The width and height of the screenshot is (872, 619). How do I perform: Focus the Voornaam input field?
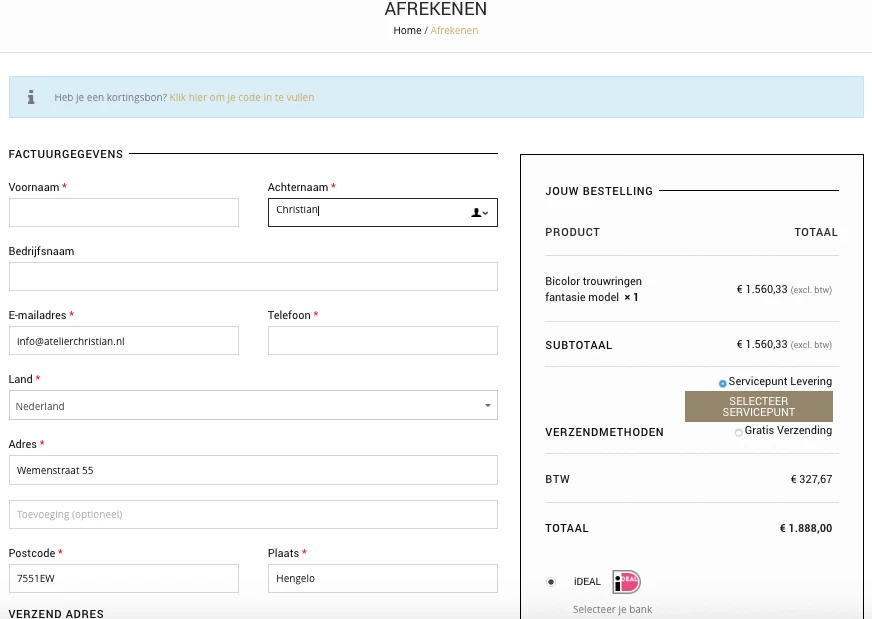[x=123, y=212]
